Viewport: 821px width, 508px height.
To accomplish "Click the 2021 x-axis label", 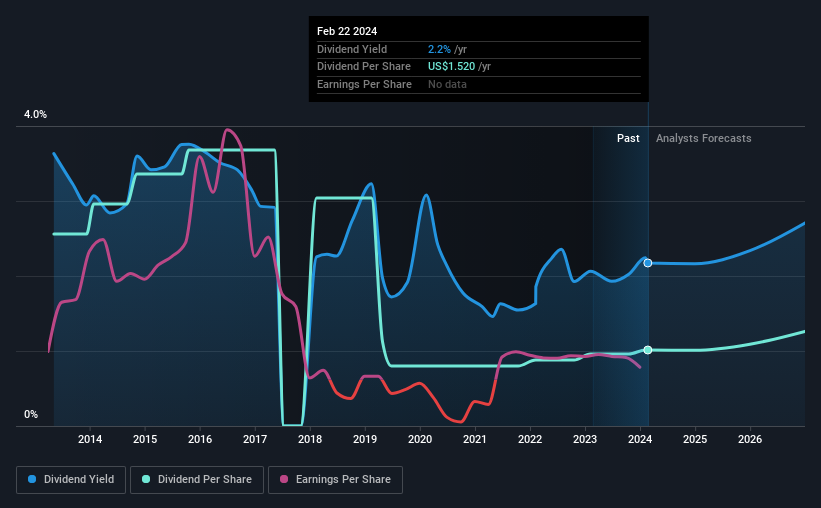I will pos(475,439).
